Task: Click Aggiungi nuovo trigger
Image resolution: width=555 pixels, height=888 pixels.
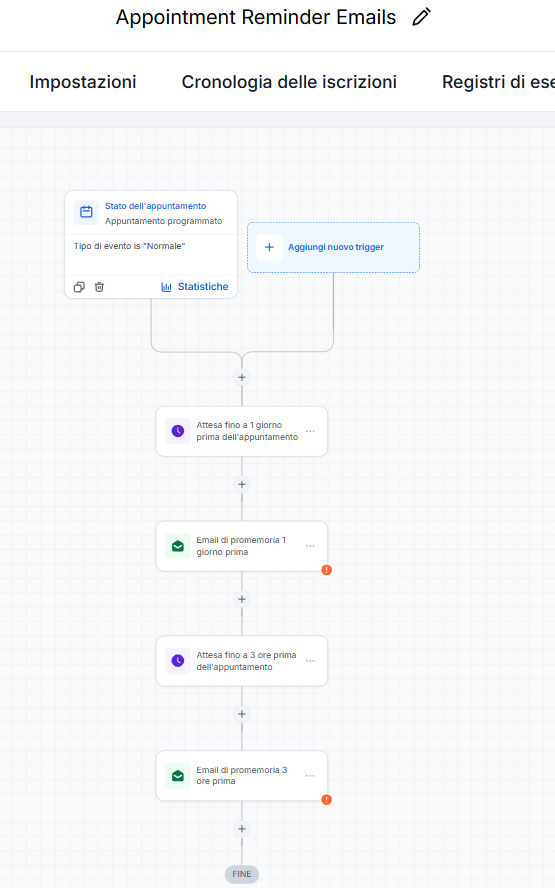Action: [x=336, y=247]
